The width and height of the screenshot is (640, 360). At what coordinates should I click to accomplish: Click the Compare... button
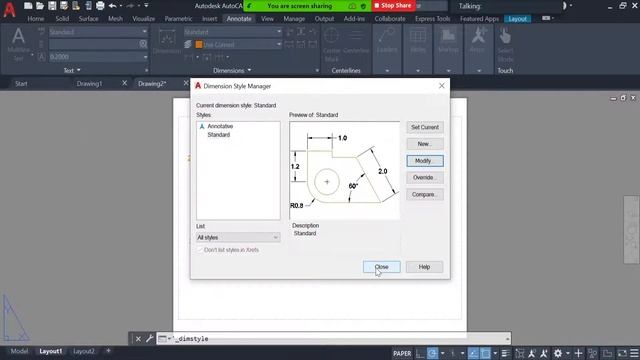[x=425, y=195]
